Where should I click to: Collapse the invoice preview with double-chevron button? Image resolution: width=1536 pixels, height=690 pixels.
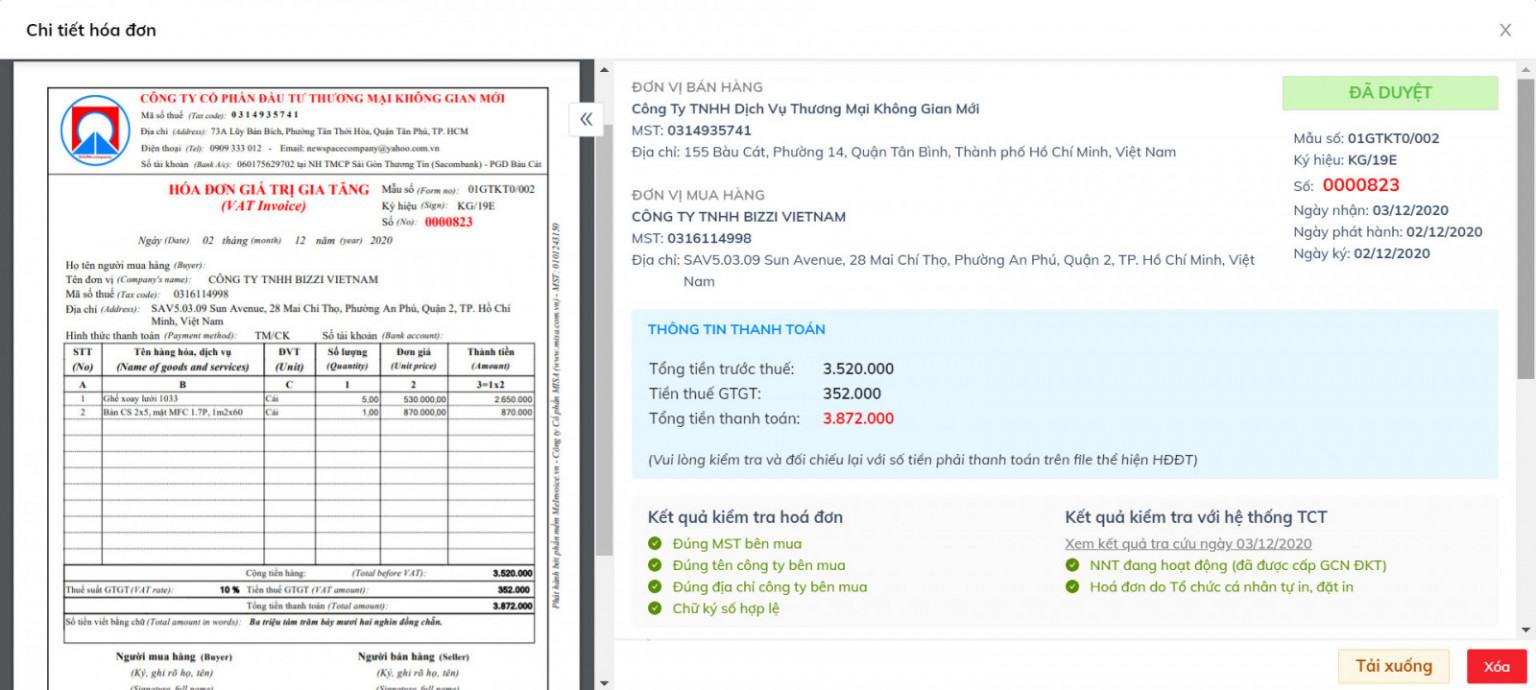pyautogui.click(x=586, y=119)
